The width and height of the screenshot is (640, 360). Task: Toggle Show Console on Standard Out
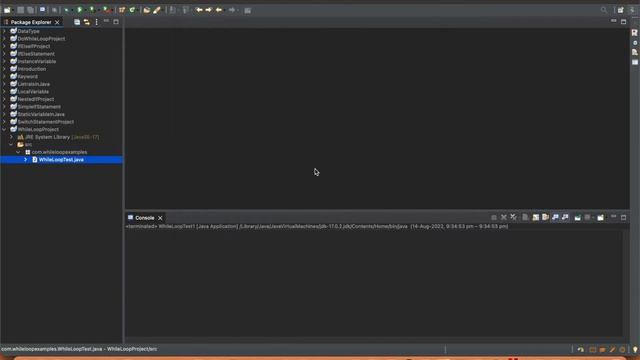(555, 218)
